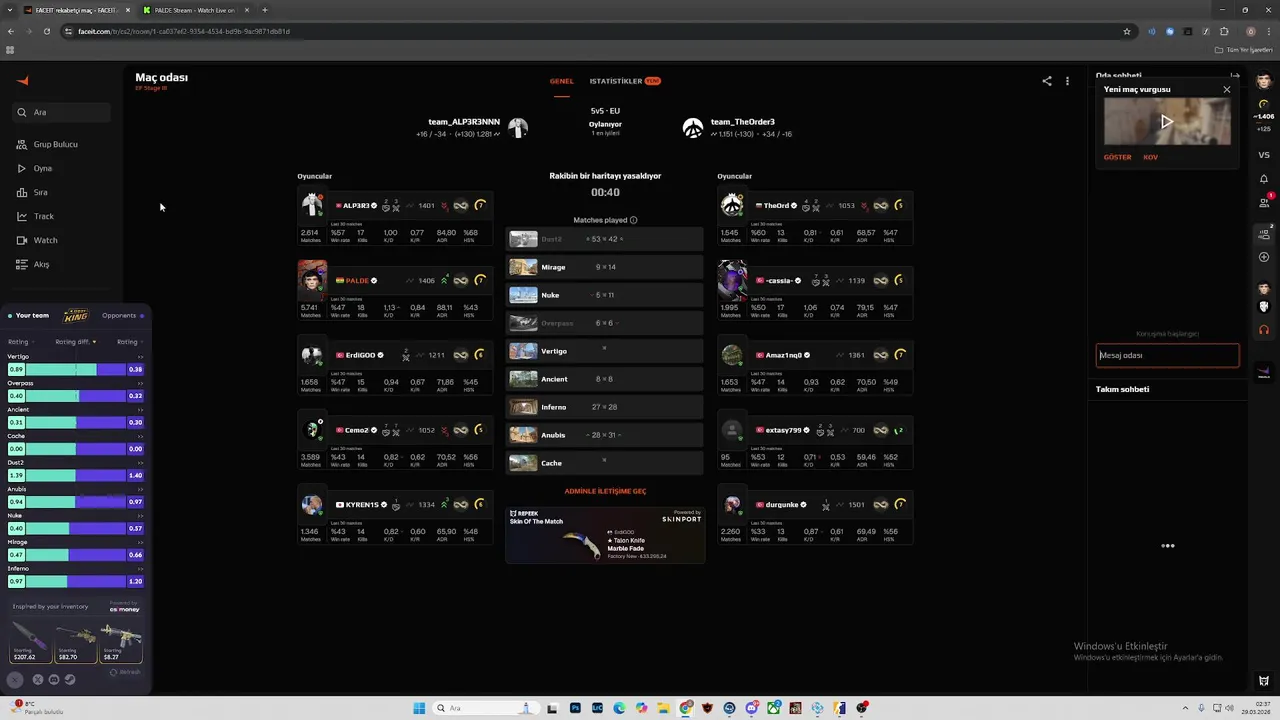Image resolution: width=1280 pixels, height=720 pixels.
Task: Select the Your team toggle in overlay
Action: [x=29, y=316]
